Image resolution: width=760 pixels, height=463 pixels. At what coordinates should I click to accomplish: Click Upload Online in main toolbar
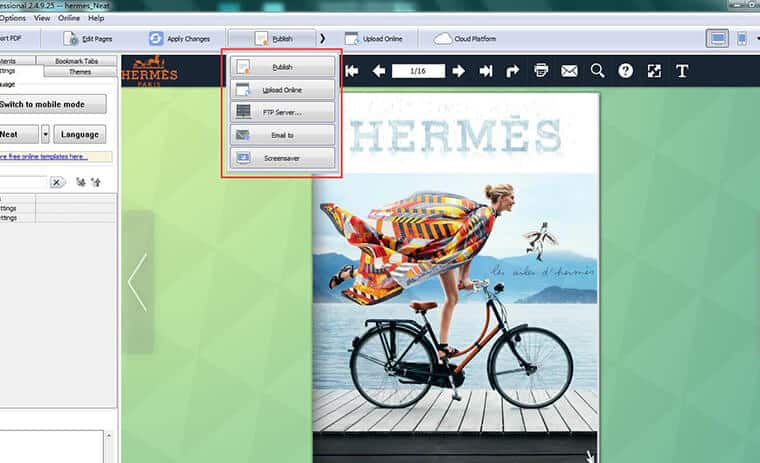[x=373, y=39]
